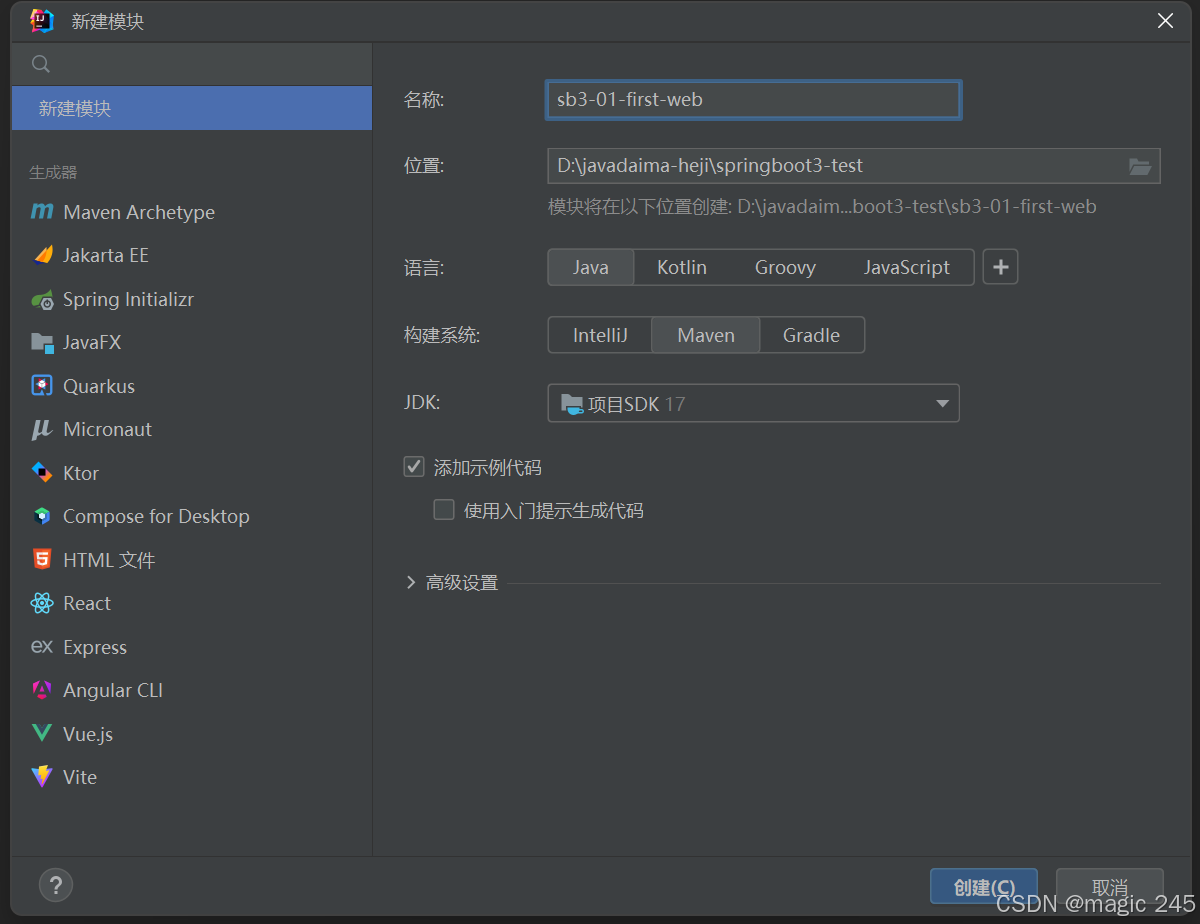
Task: Select the Vue.js entry text
Action: pyautogui.click(x=88, y=734)
